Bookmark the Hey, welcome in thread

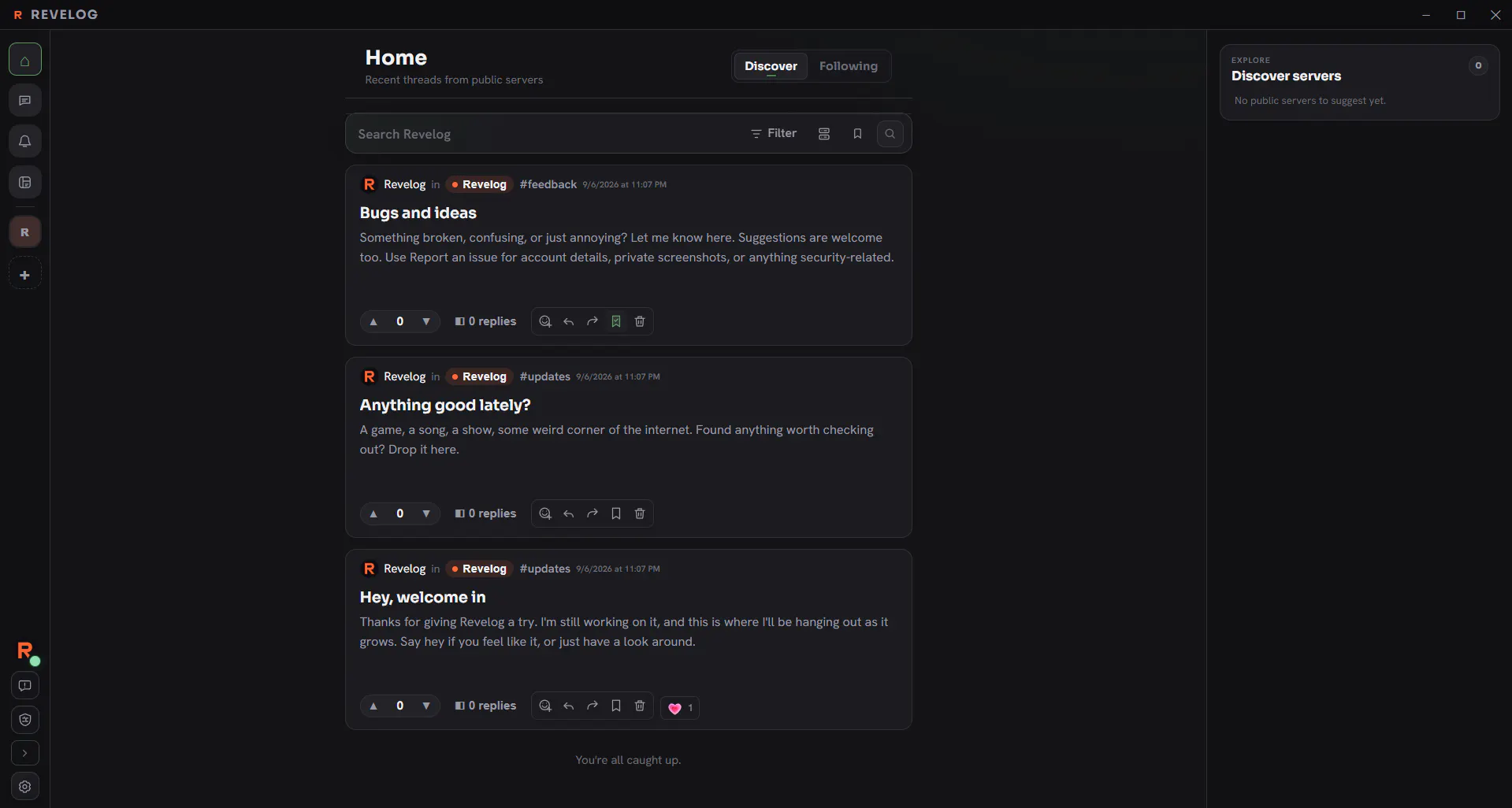pyautogui.click(x=616, y=706)
